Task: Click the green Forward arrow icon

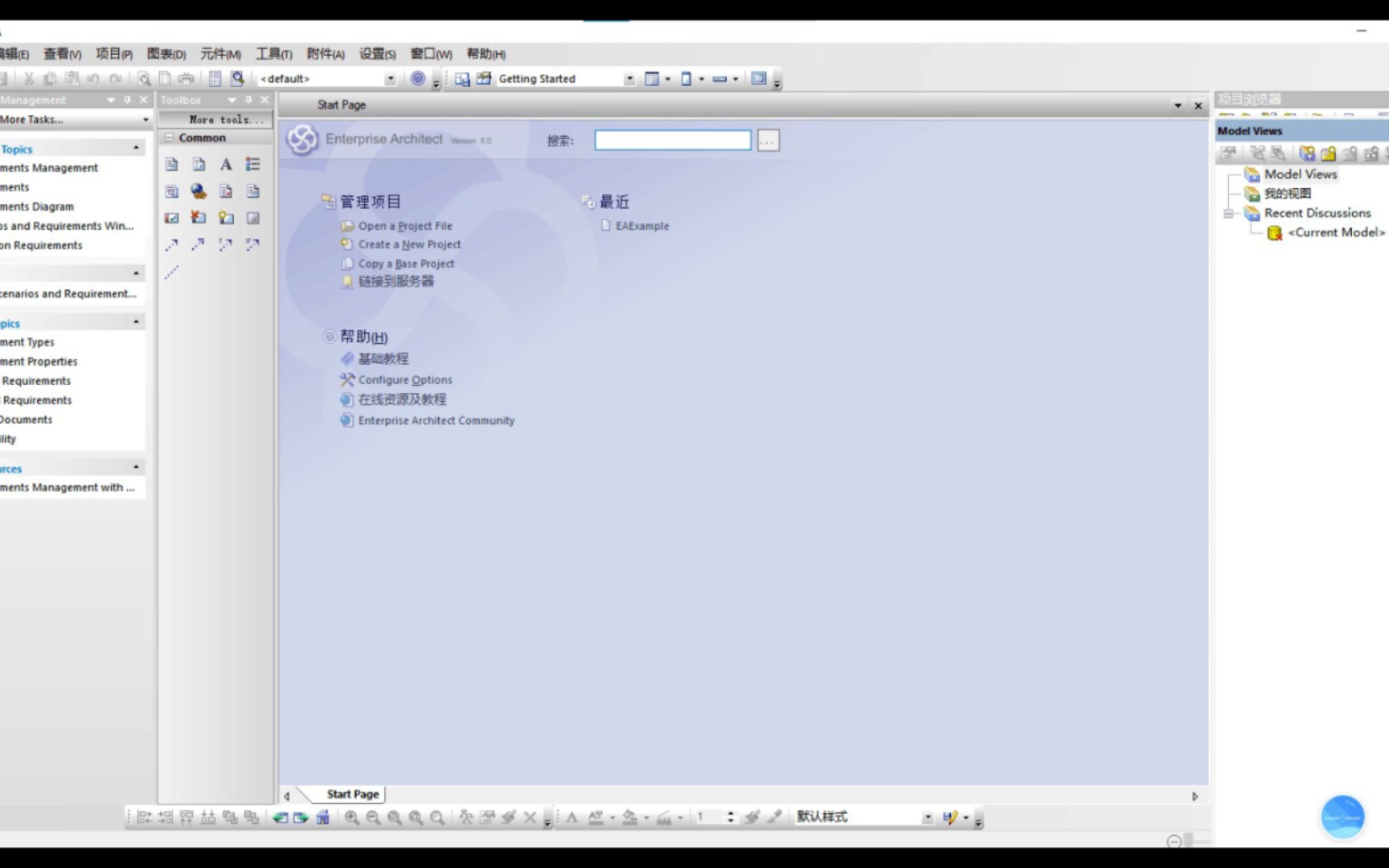Action: 301,817
